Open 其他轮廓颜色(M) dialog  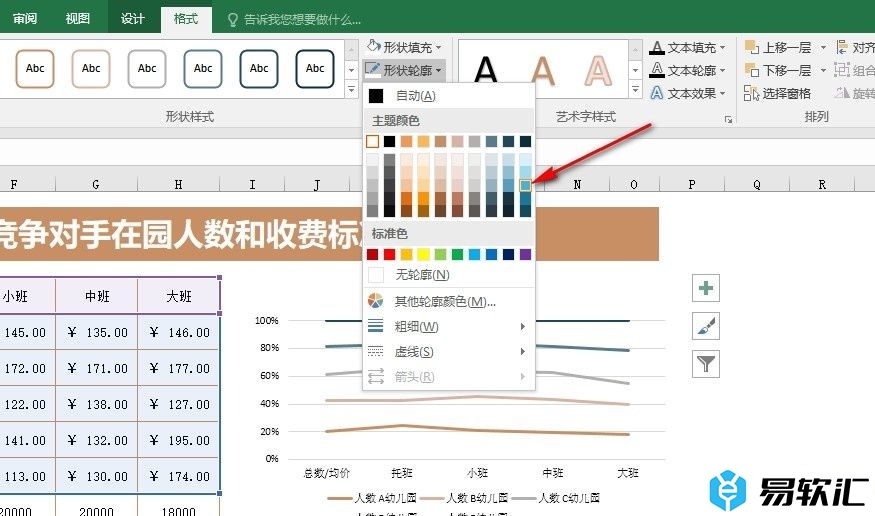(x=449, y=302)
